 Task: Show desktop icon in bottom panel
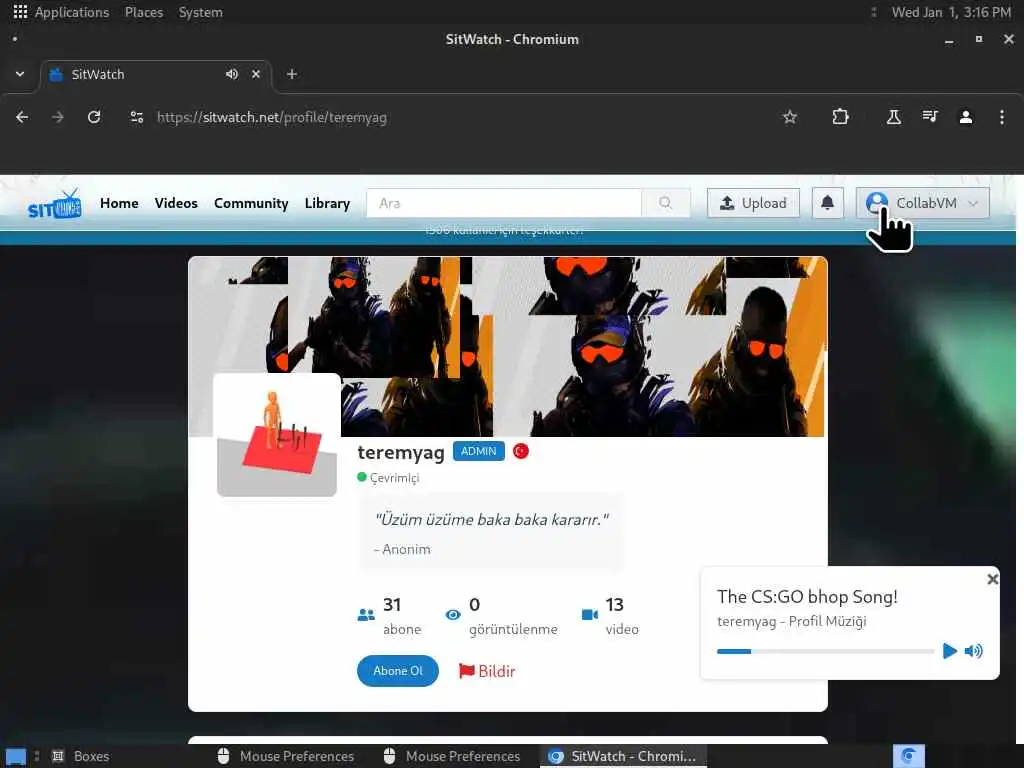(16, 757)
